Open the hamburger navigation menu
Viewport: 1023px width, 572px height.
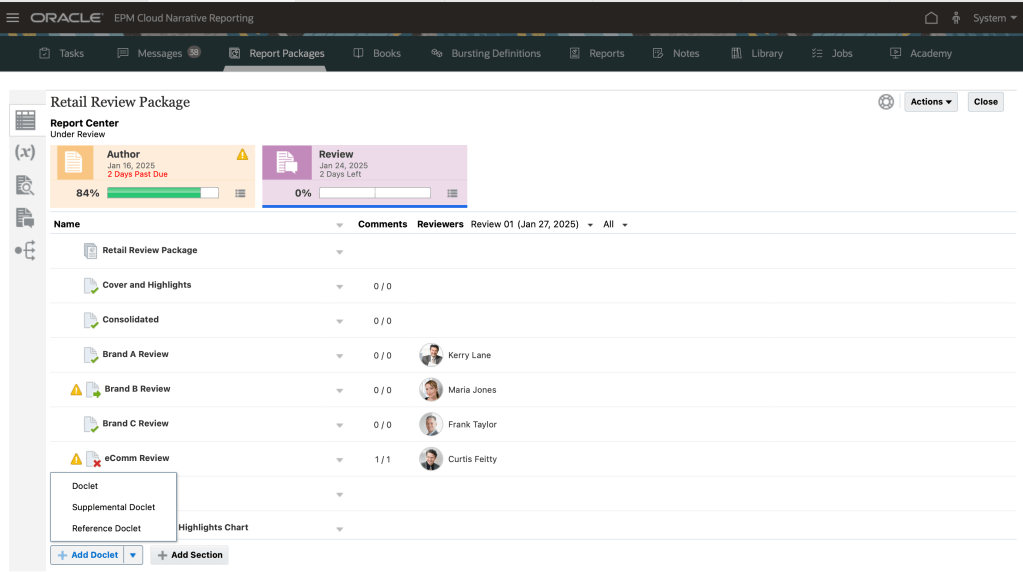coord(13,18)
